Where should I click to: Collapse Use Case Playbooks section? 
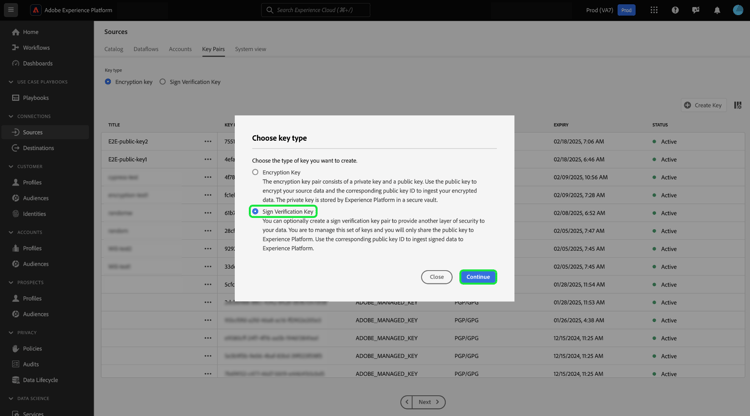coord(11,82)
